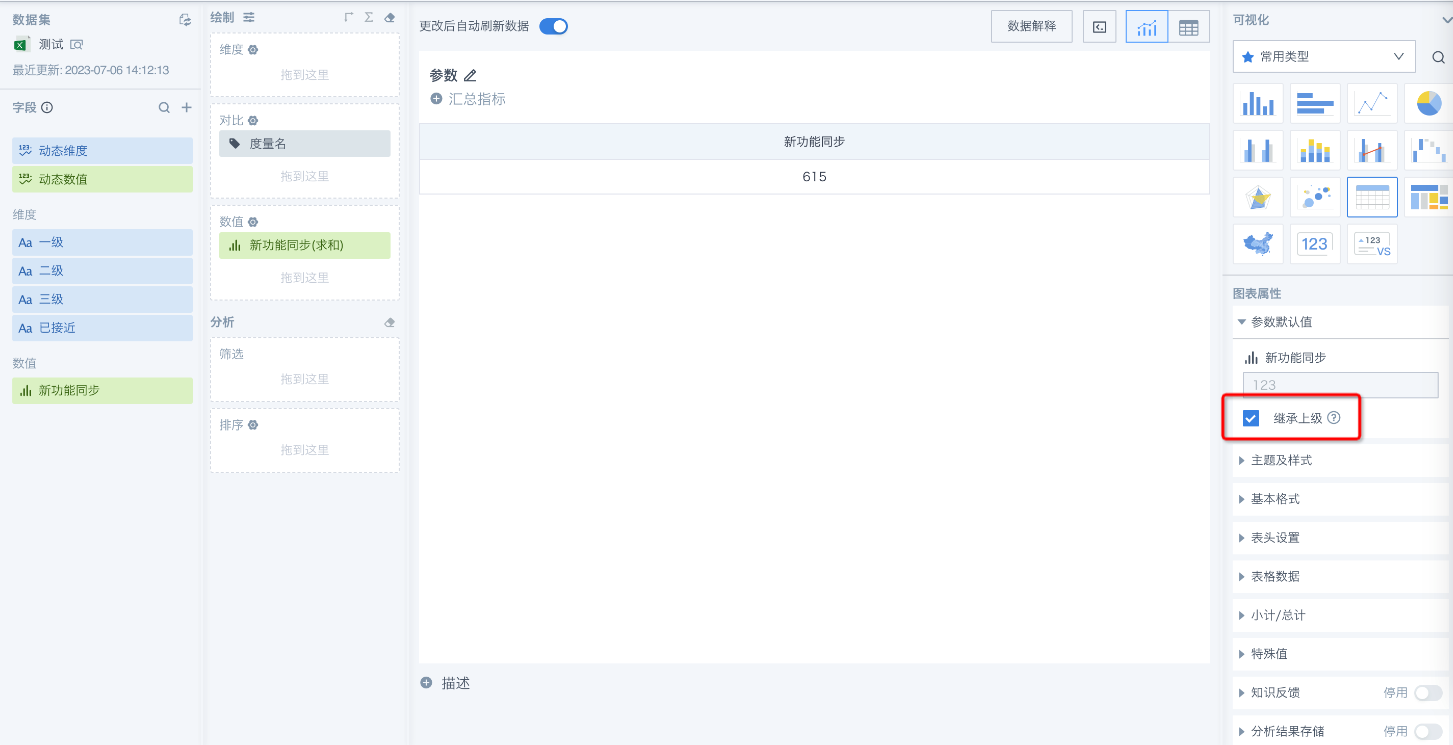The height and width of the screenshot is (745, 1453).
Task: Switch to the data table view tab
Action: tap(1188, 28)
